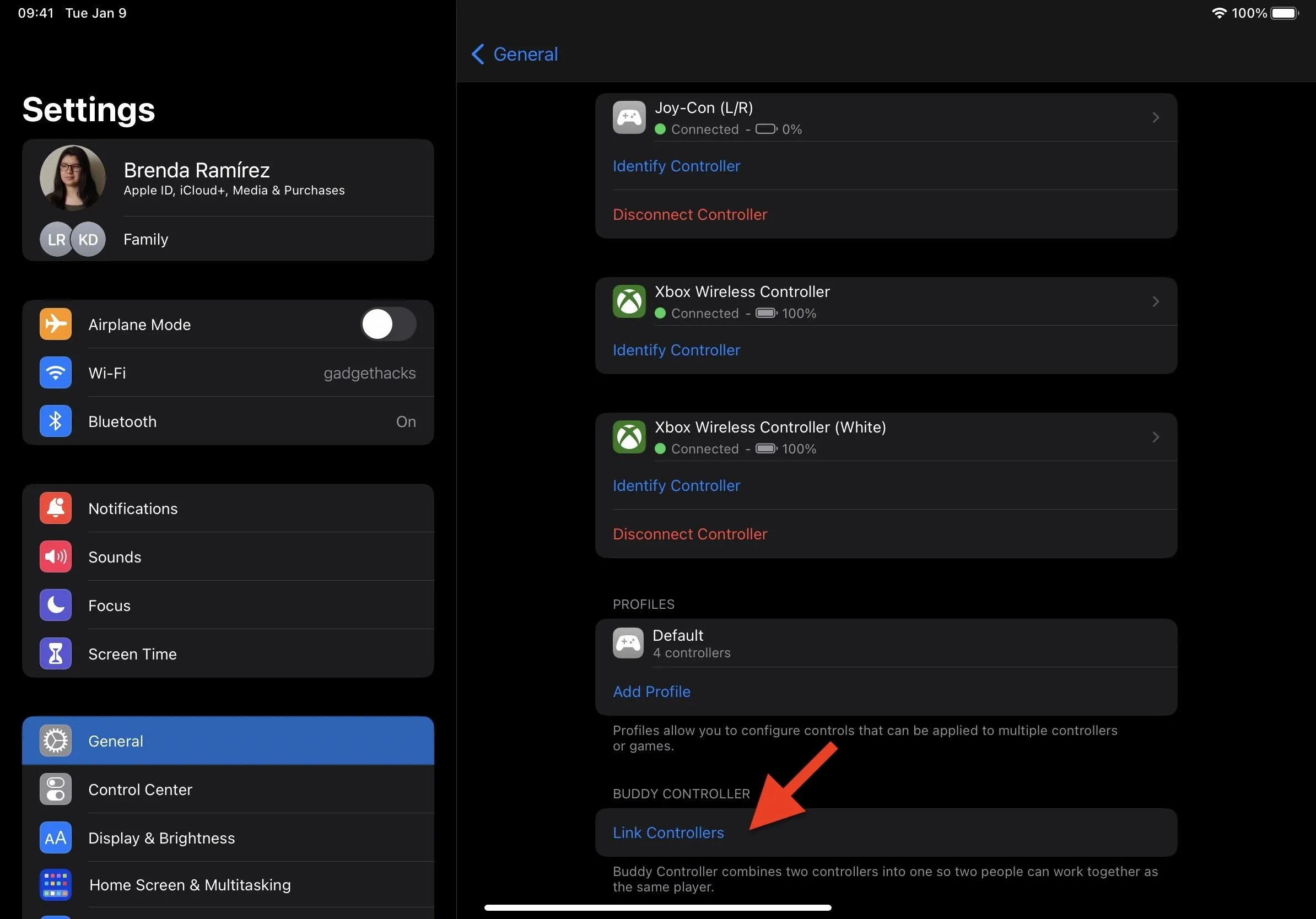Tap the Screen Time hourglass icon
Viewport: 1316px width, 919px height.
click(56, 654)
